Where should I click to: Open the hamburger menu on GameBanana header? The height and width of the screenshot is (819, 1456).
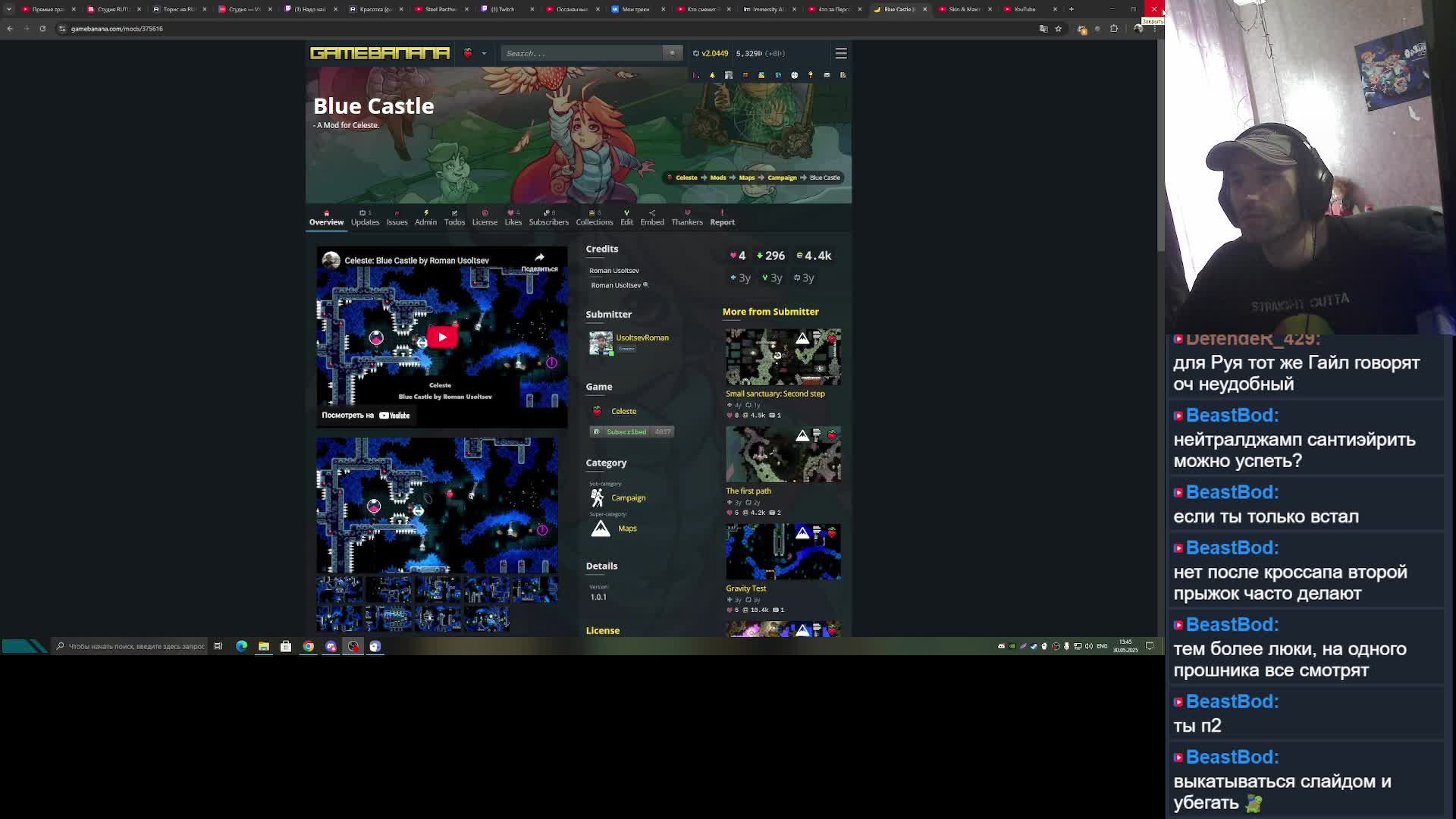(841, 53)
